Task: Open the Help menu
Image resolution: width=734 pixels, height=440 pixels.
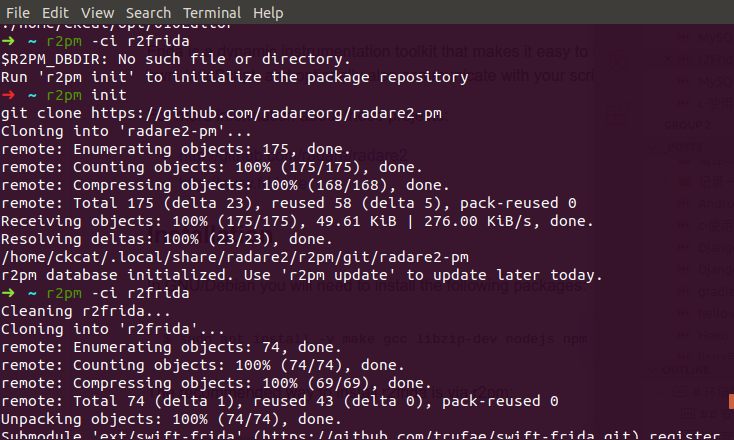Action: point(268,13)
